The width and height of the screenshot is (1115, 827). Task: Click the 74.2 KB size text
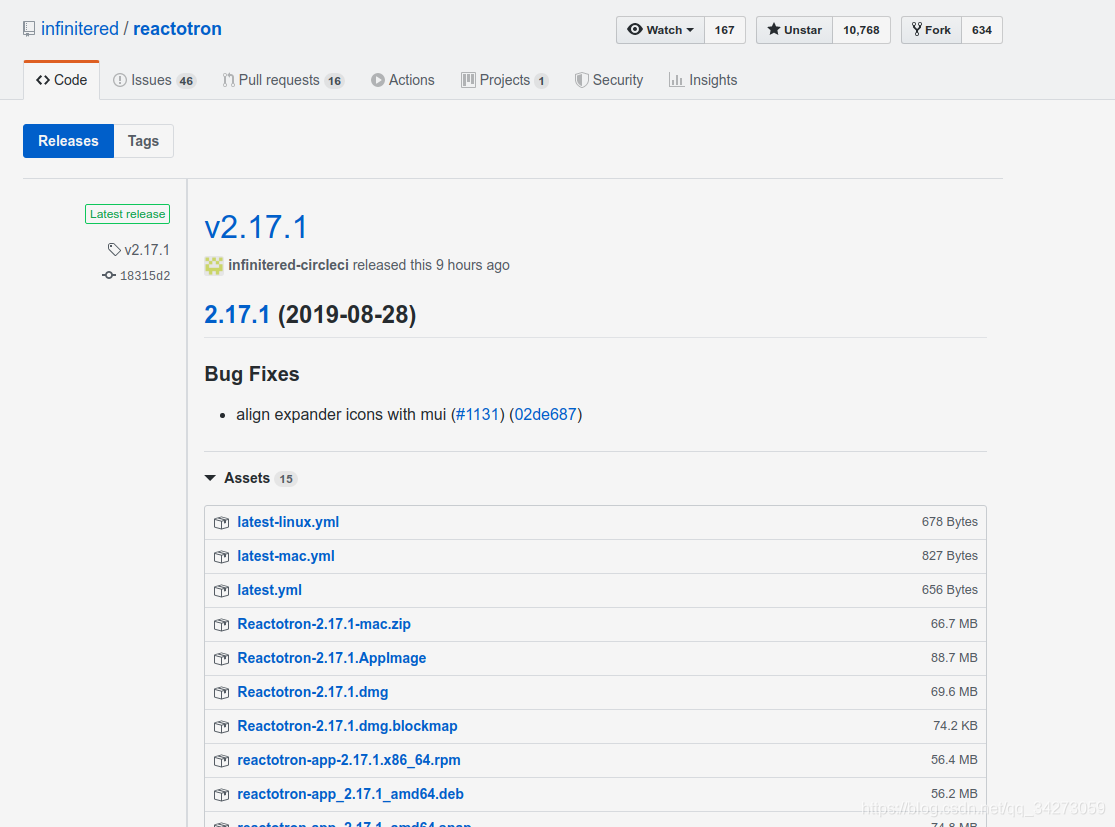(955, 725)
